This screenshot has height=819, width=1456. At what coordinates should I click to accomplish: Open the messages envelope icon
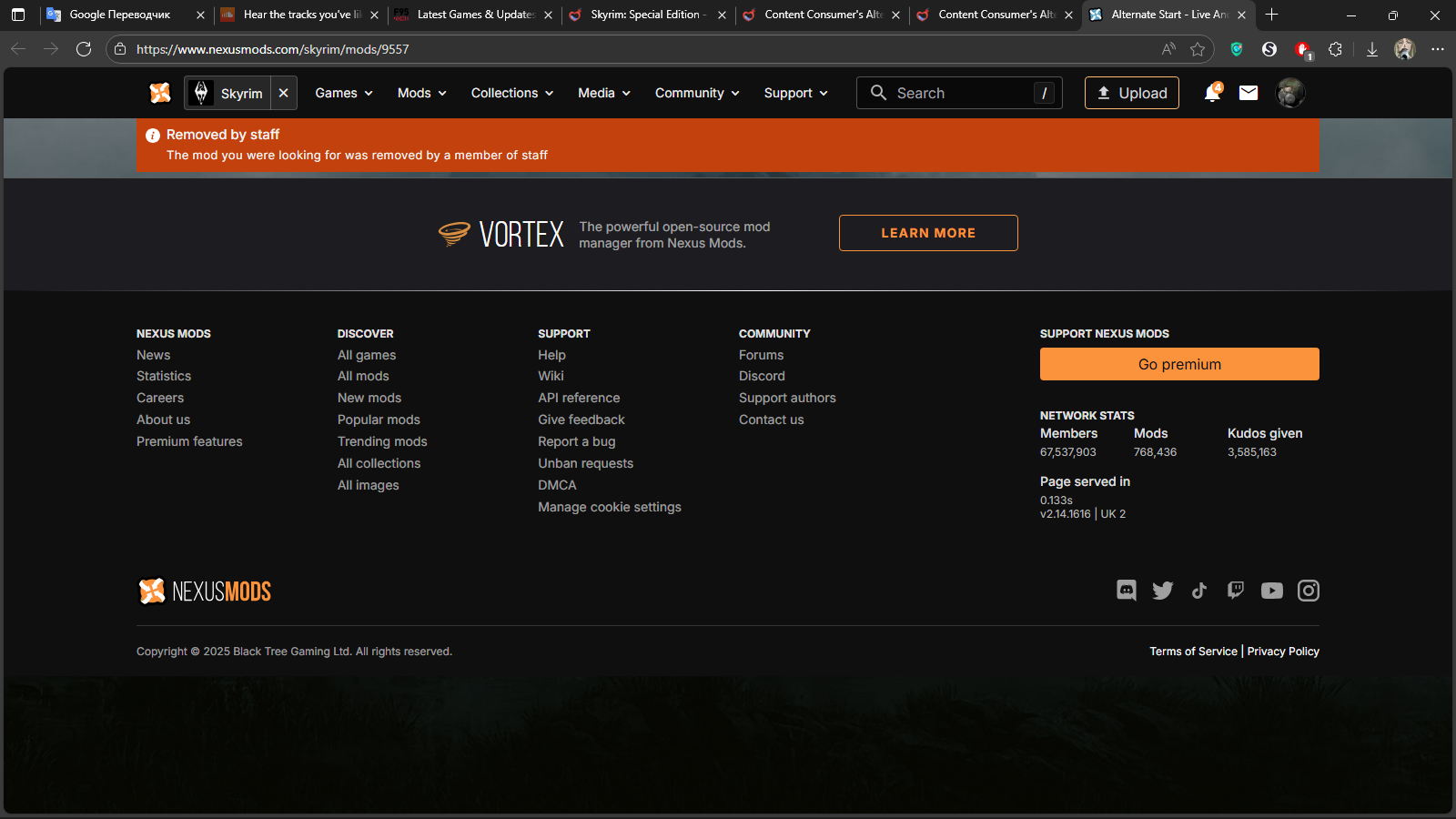point(1249,93)
